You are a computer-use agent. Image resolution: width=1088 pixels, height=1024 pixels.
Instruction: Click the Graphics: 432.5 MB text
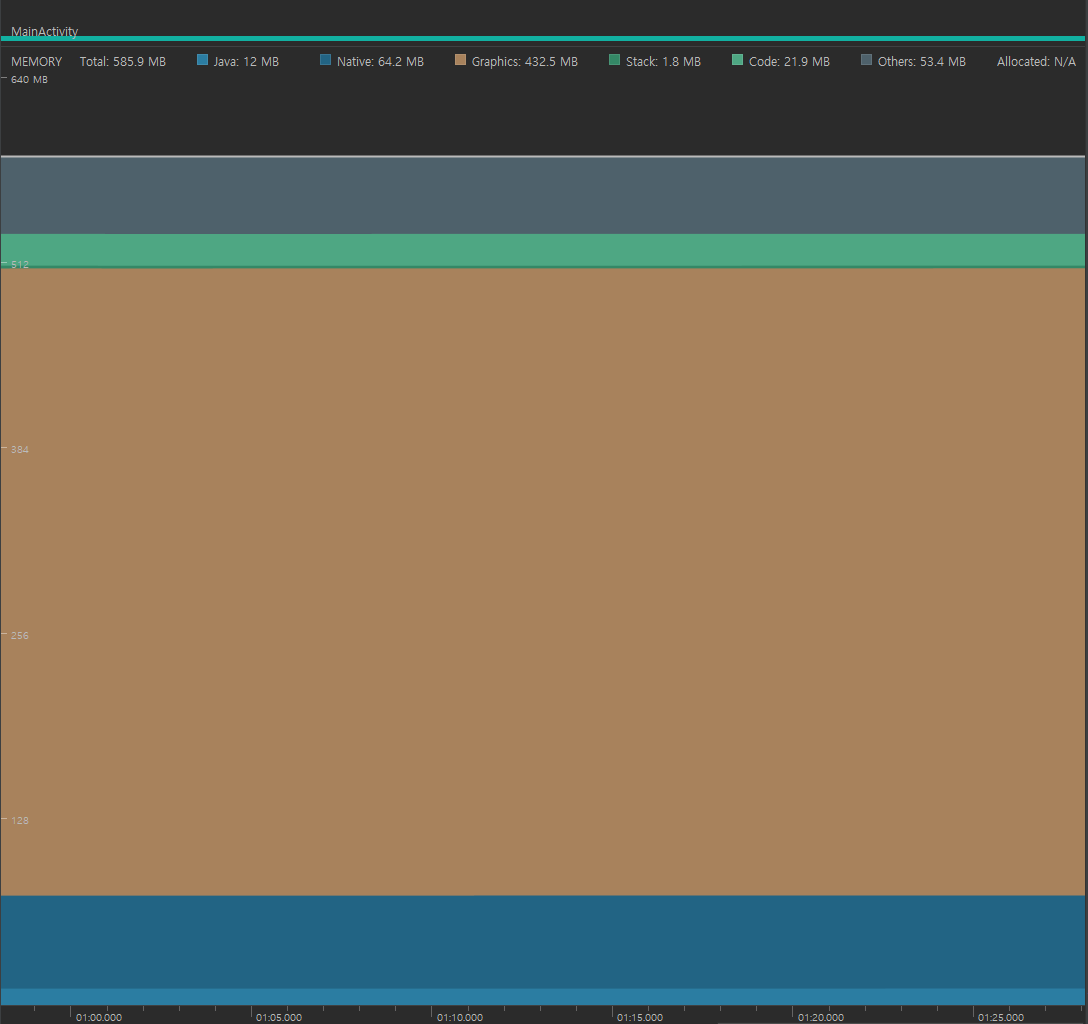[x=525, y=62]
